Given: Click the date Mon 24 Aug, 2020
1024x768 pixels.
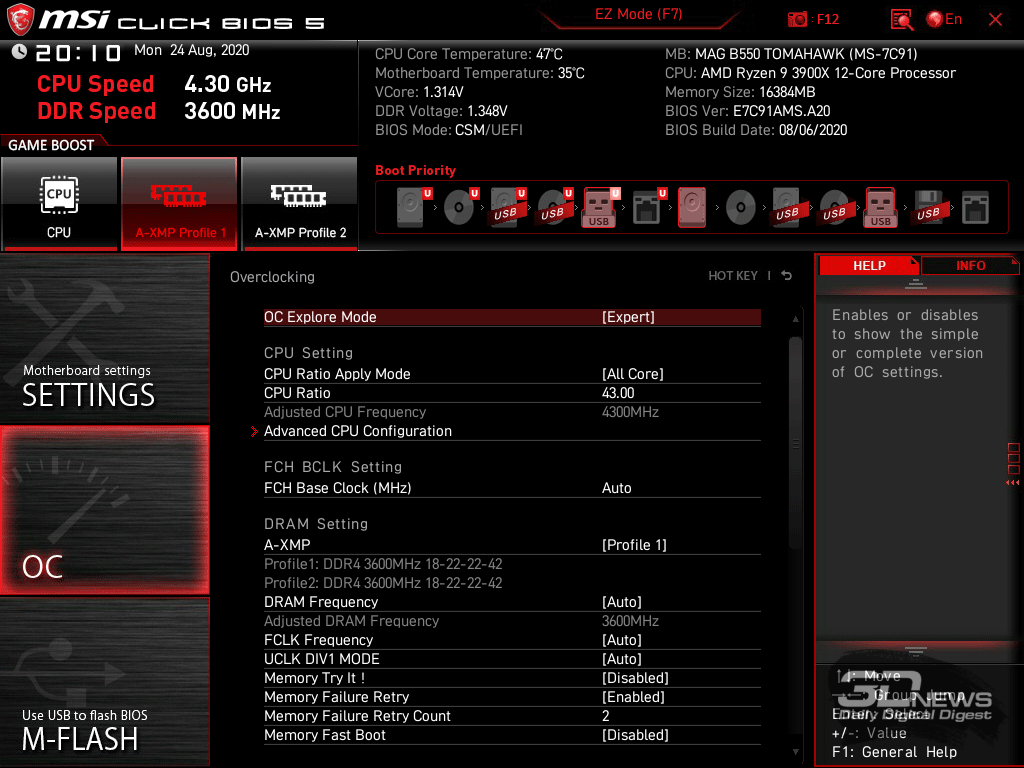Looking at the screenshot, I should tap(192, 50).
